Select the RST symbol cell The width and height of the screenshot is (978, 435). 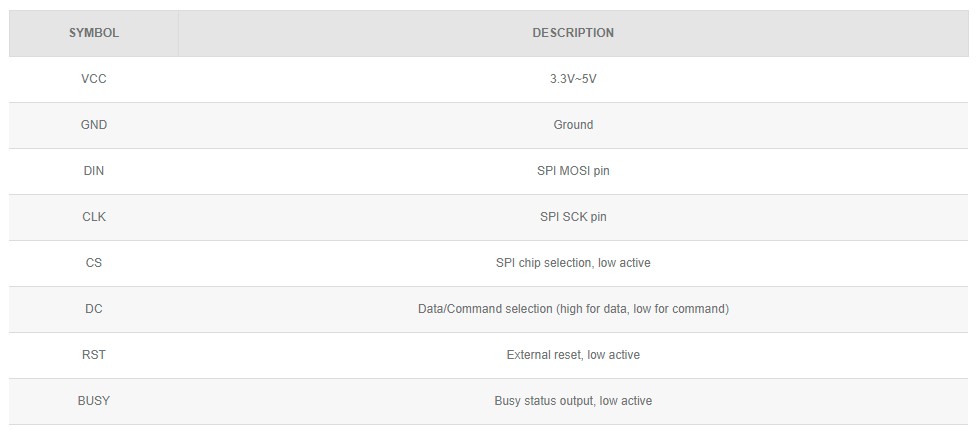coord(94,355)
